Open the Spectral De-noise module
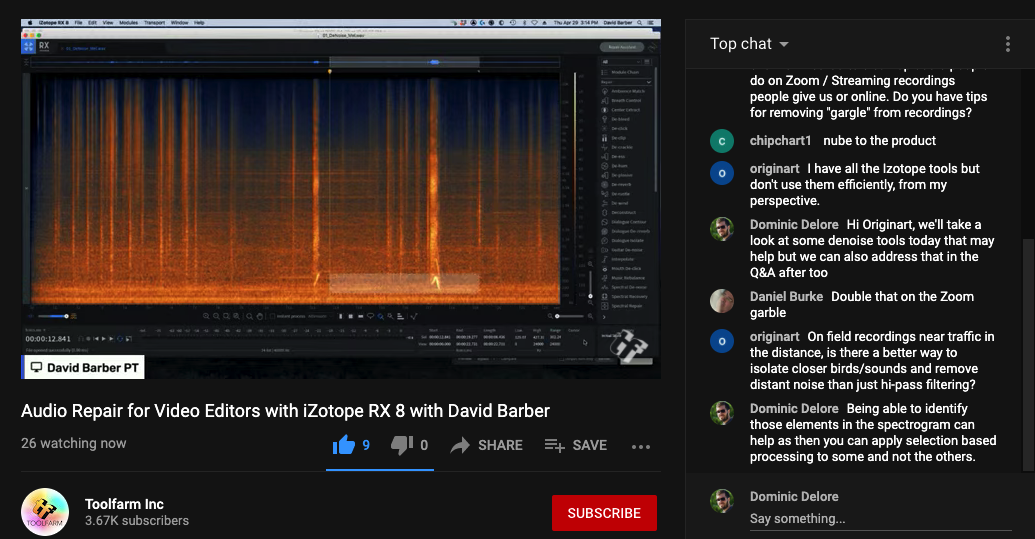The image size is (1035, 539). (x=624, y=287)
